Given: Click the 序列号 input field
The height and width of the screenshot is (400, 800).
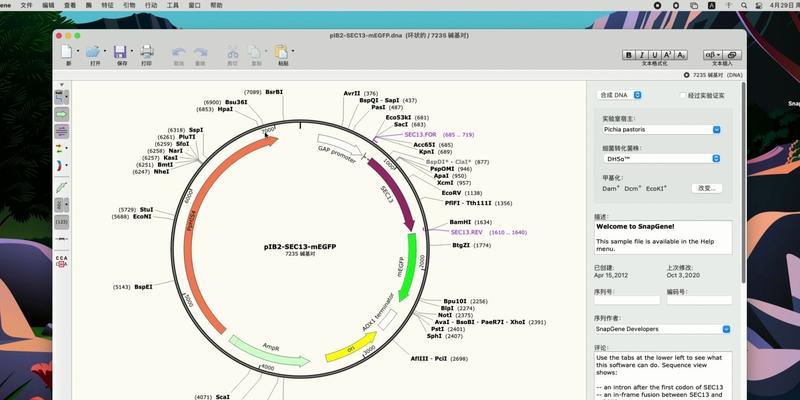Looking at the screenshot, I should click(x=627, y=300).
